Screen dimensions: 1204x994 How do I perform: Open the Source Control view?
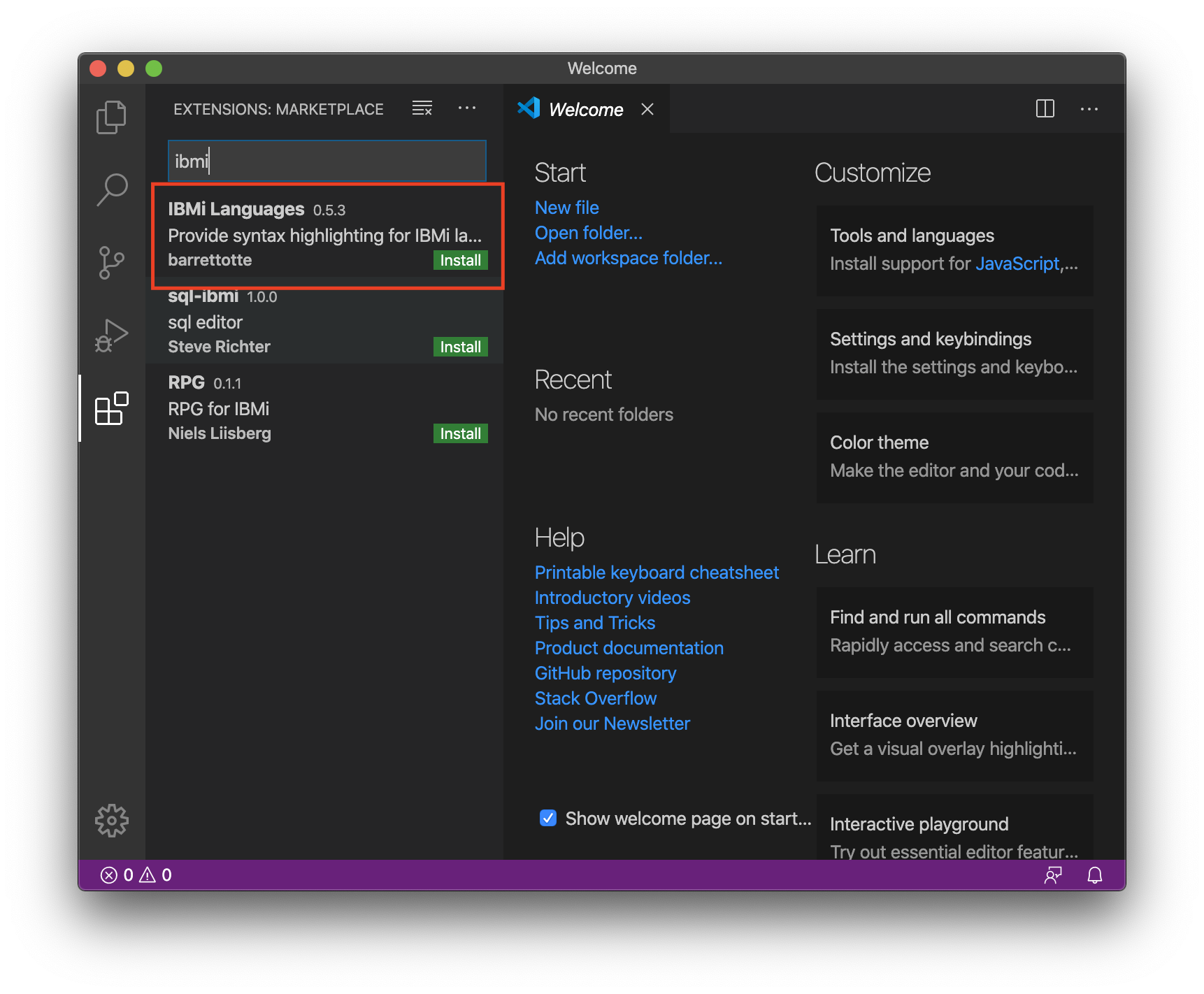(111, 263)
